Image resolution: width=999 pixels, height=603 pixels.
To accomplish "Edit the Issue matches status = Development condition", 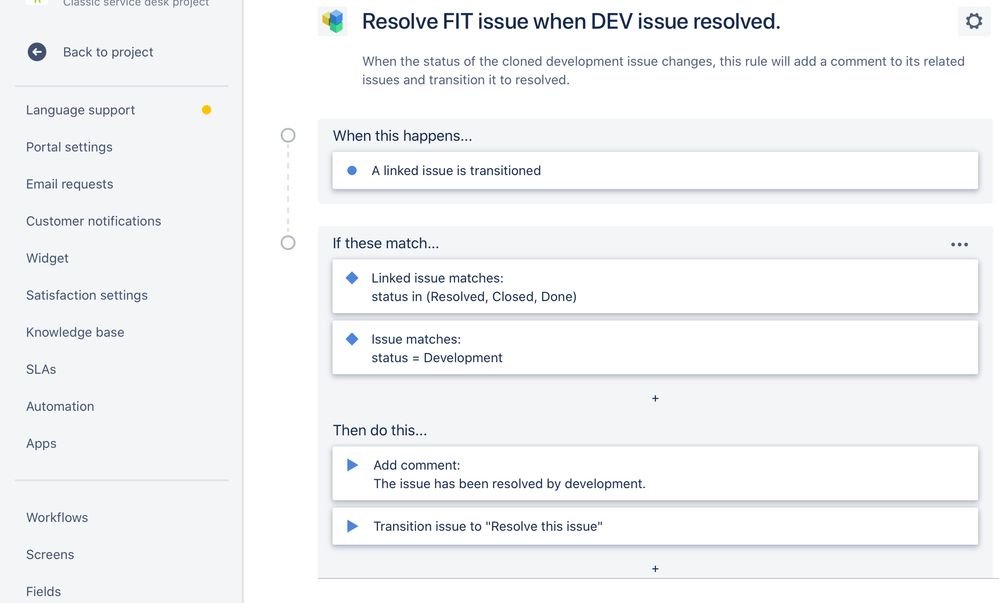I will (655, 347).
